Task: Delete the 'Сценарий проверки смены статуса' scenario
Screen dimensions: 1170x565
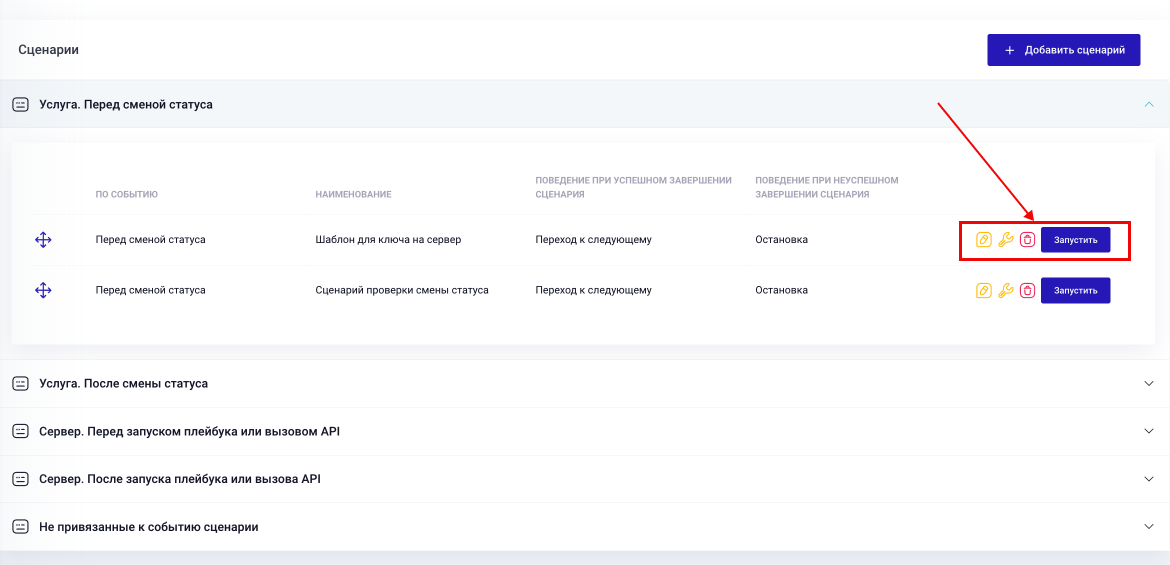Action: tap(1027, 290)
